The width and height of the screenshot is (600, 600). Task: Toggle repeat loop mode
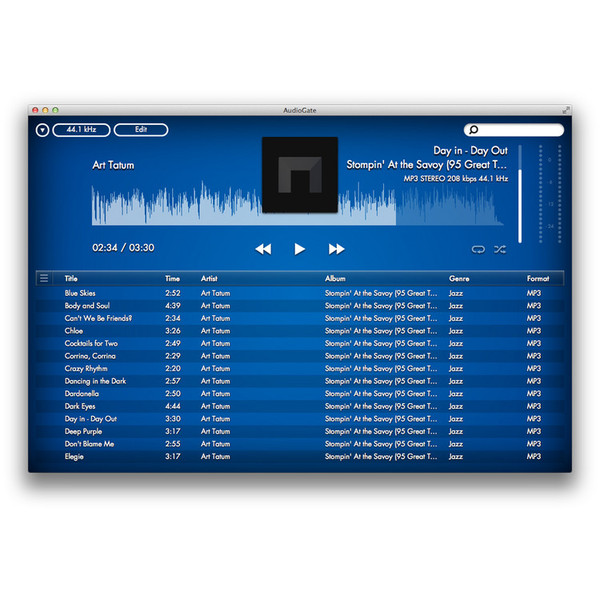click(x=478, y=249)
